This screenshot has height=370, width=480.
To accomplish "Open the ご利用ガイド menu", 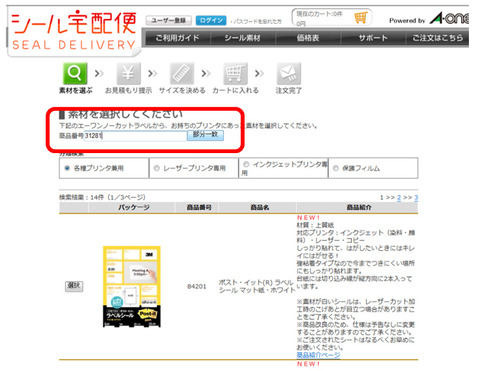I will pyautogui.click(x=177, y=38).
